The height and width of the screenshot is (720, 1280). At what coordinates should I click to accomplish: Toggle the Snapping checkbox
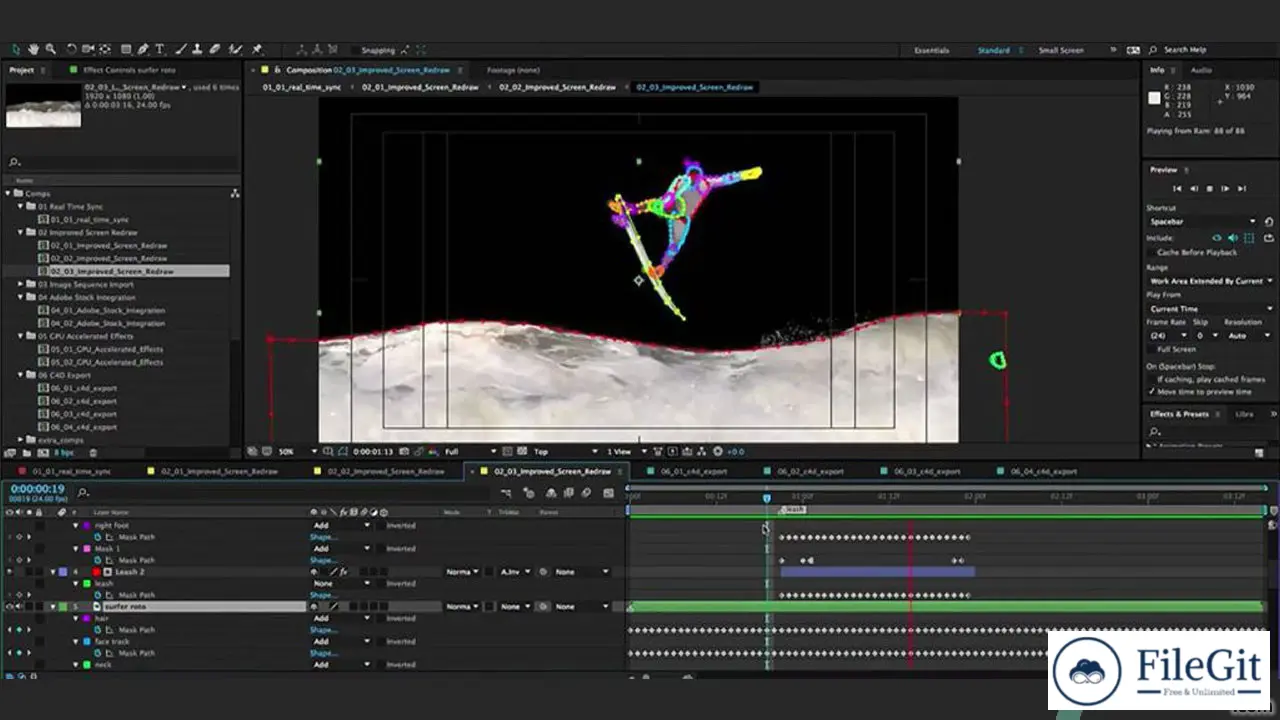[354, 50]
